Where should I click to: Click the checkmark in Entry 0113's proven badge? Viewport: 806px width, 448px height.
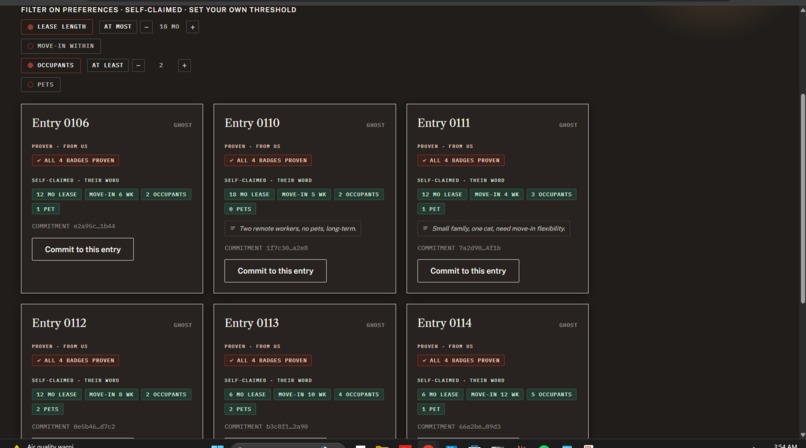click(x=231, y=361)
